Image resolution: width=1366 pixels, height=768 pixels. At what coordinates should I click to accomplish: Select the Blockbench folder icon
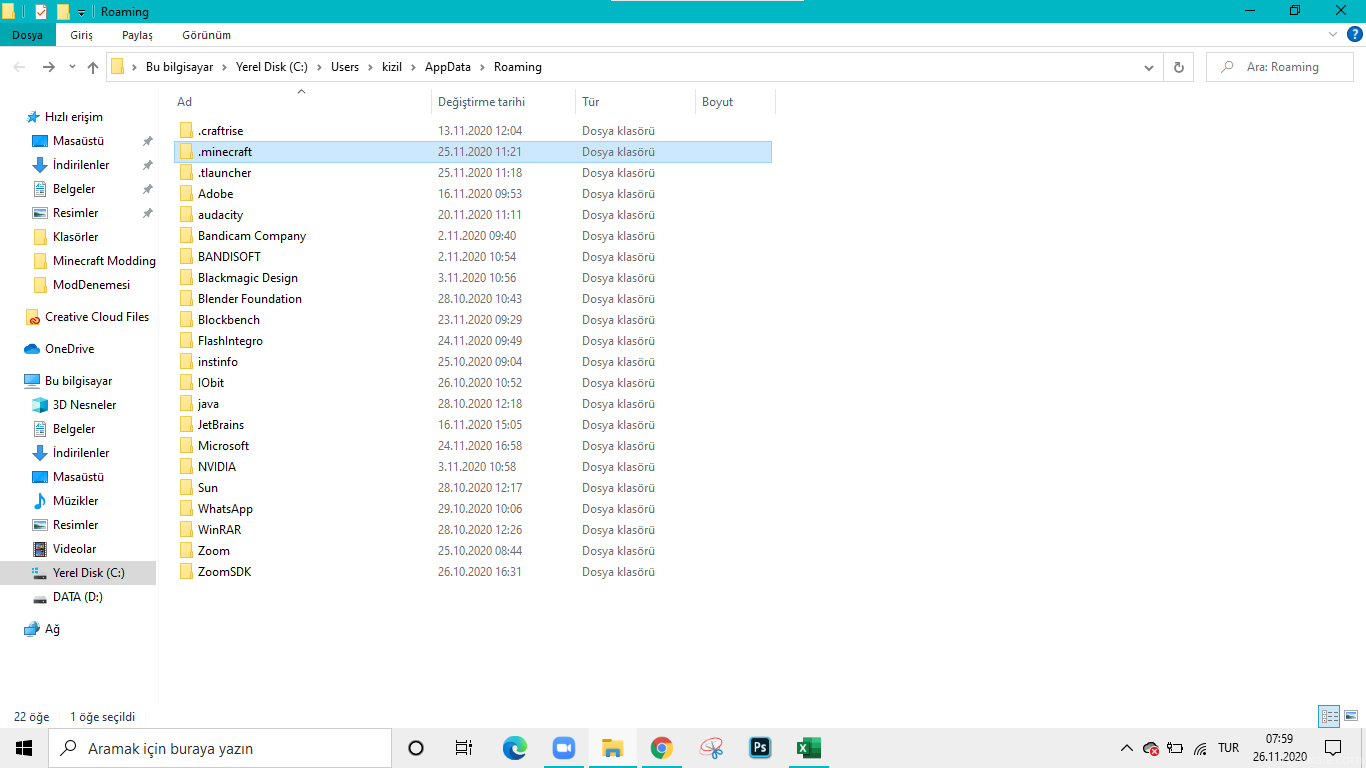click(186, 320)
